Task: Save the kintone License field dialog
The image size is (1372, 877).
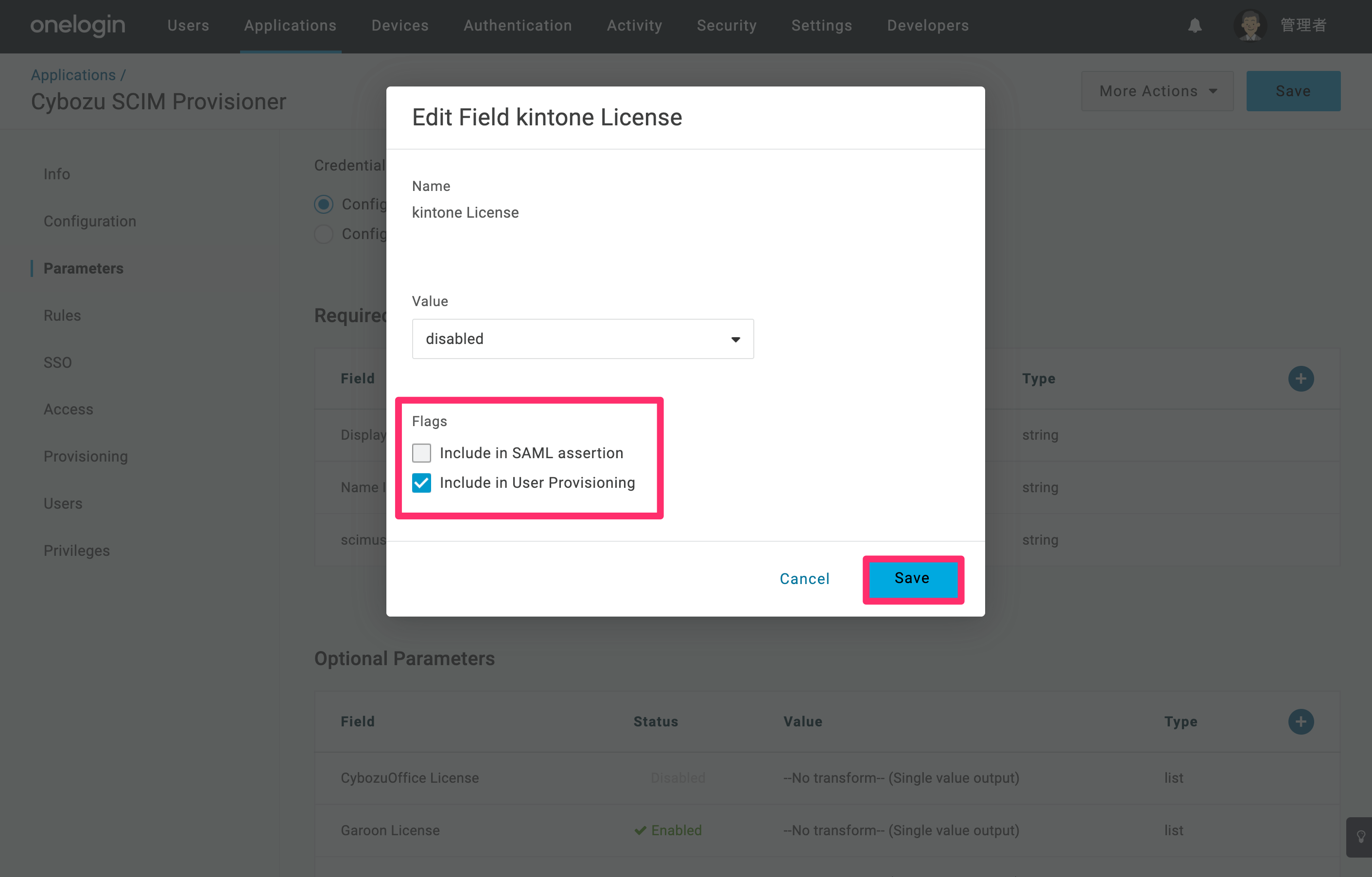Action: 912,579
